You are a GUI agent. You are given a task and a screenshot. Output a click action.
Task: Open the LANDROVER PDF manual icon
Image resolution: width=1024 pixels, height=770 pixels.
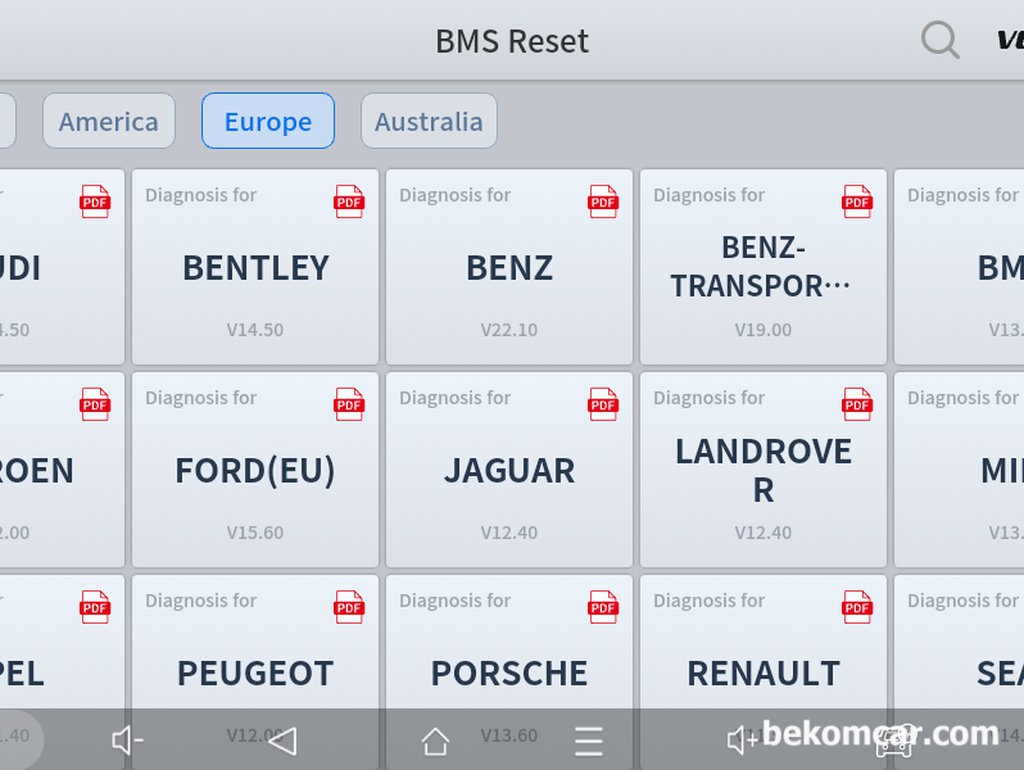[x=857, y=404]
